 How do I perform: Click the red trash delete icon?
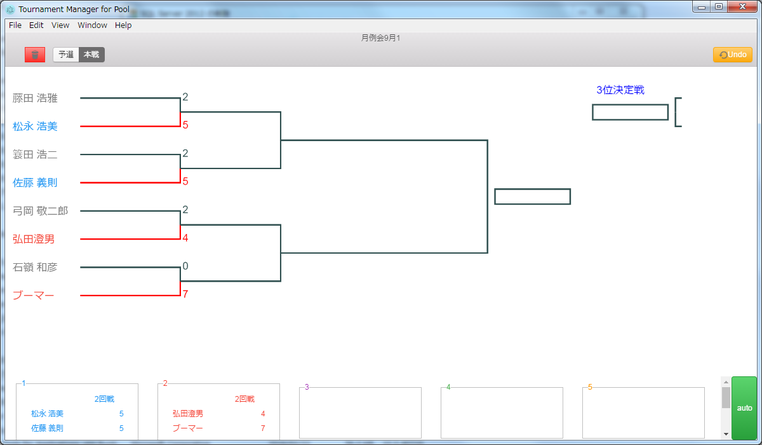[35, 54]
